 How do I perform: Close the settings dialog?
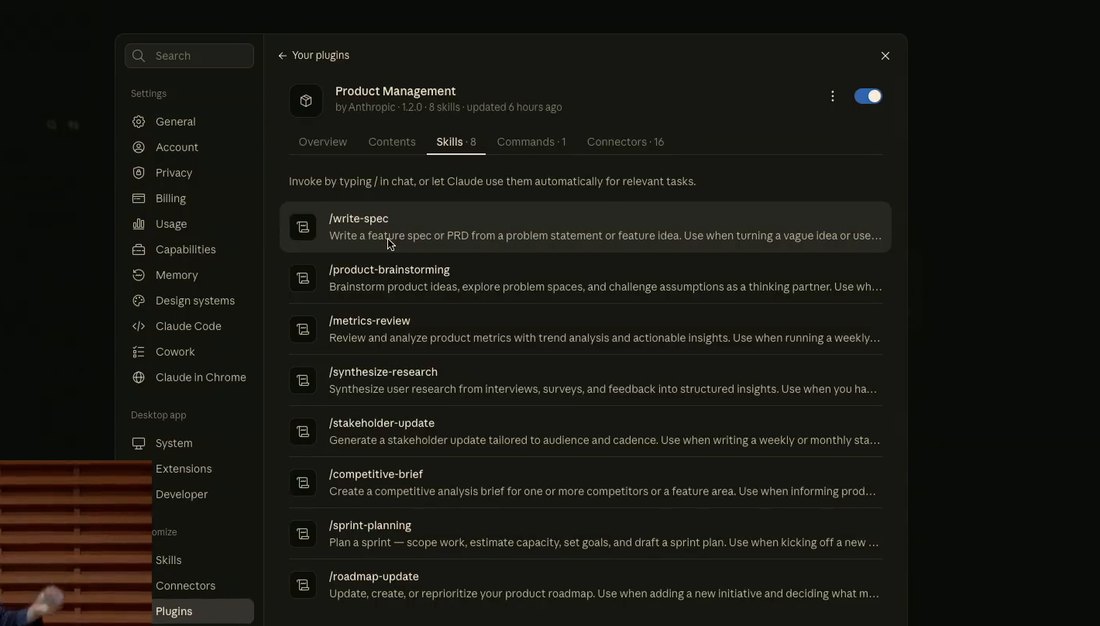click(x=885, y=56)
